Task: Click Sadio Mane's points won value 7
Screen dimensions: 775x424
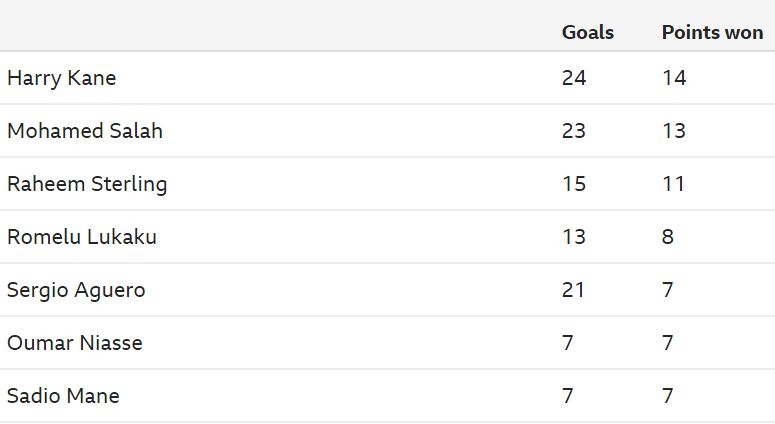Action: (668, 396)
